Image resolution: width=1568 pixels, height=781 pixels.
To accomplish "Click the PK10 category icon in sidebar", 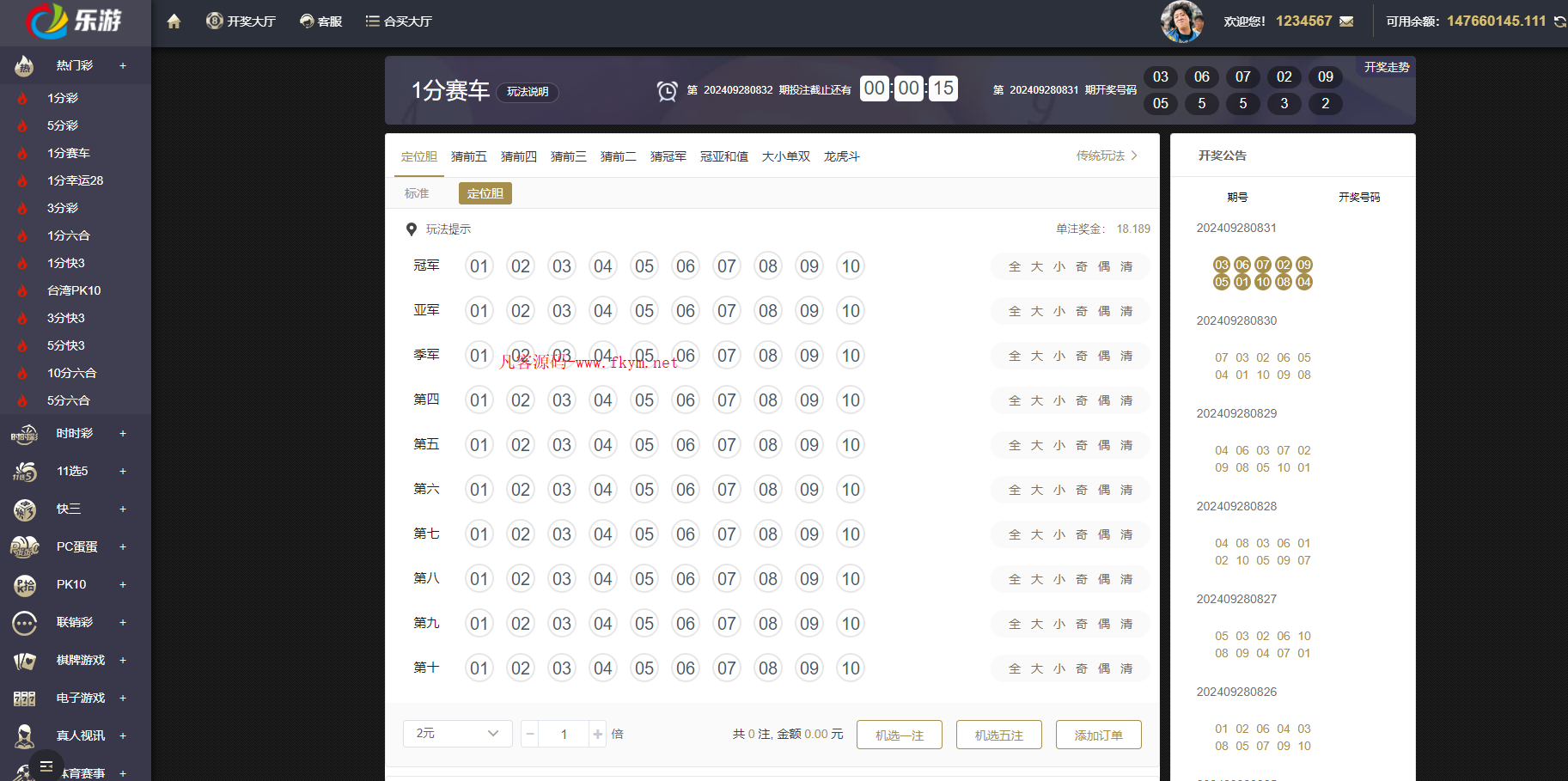I will tap(25, 585).
